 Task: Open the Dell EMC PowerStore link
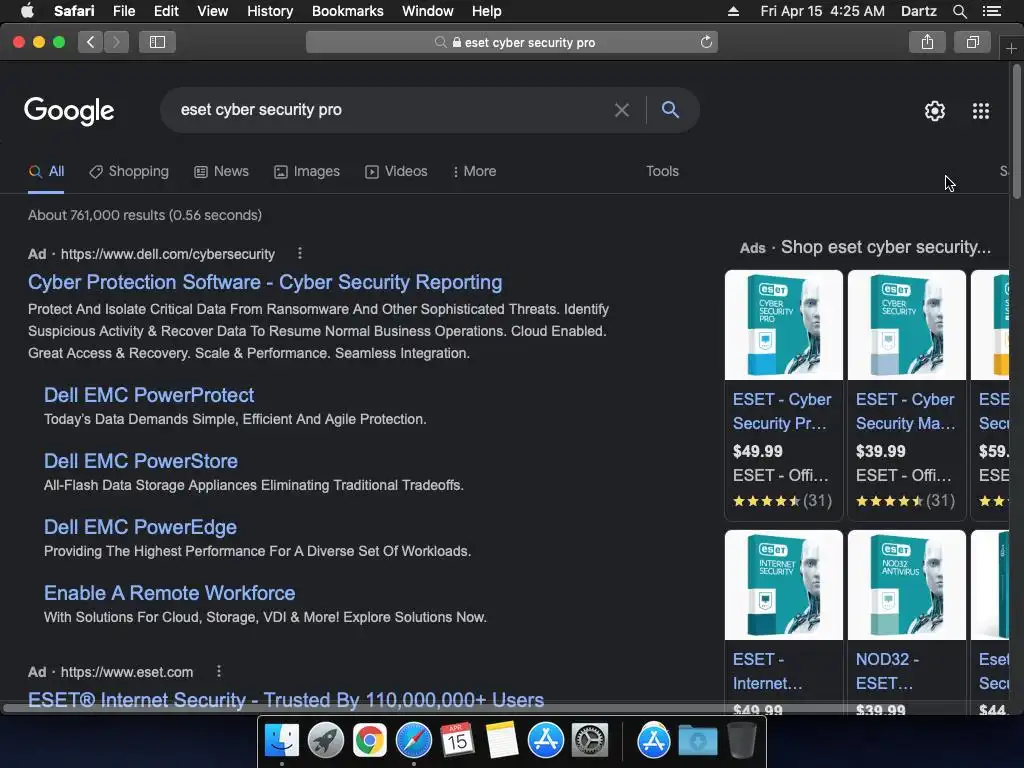tap(140, 461)
